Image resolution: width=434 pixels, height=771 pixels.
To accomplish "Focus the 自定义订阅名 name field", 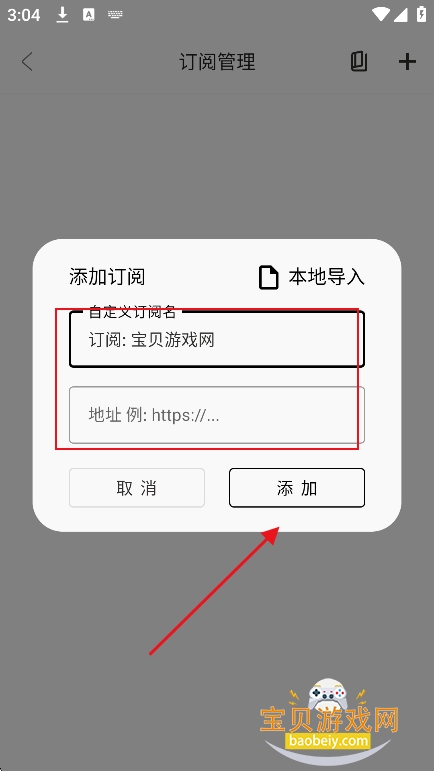I will coord(217,339).
